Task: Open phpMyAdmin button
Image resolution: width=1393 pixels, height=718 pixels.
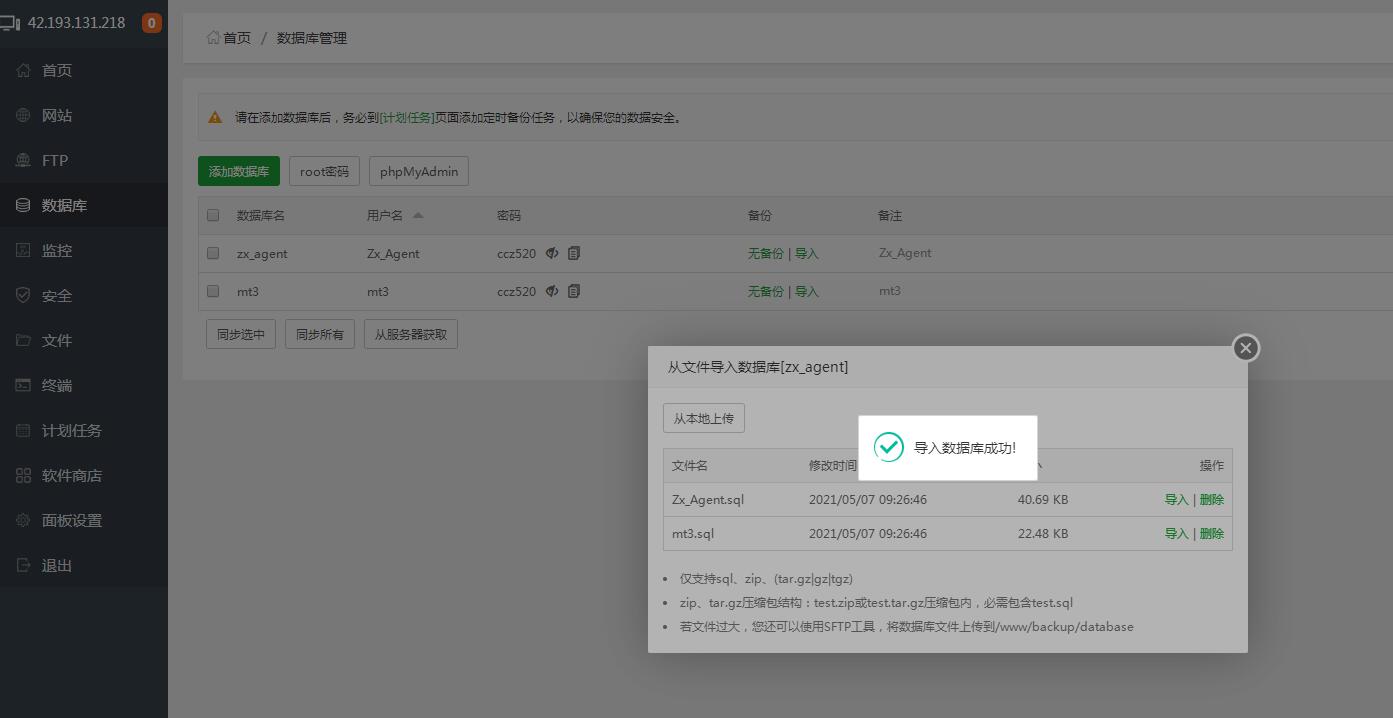Action: point(419,172)
